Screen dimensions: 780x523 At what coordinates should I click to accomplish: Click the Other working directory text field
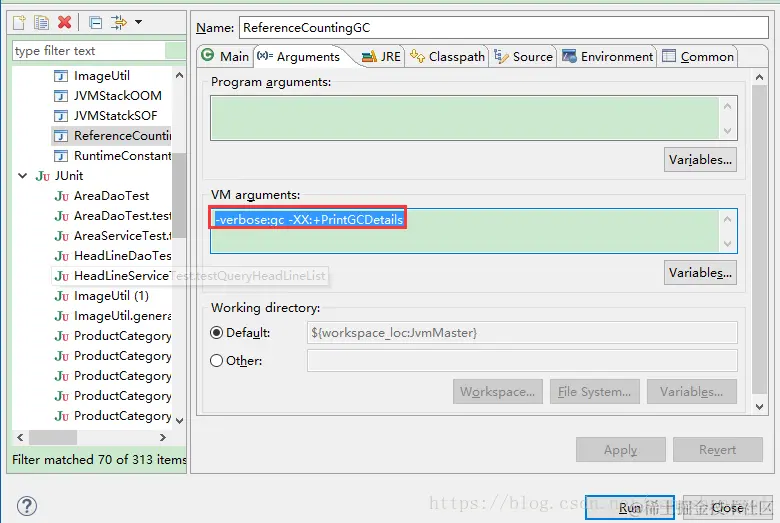pos(522,360)
